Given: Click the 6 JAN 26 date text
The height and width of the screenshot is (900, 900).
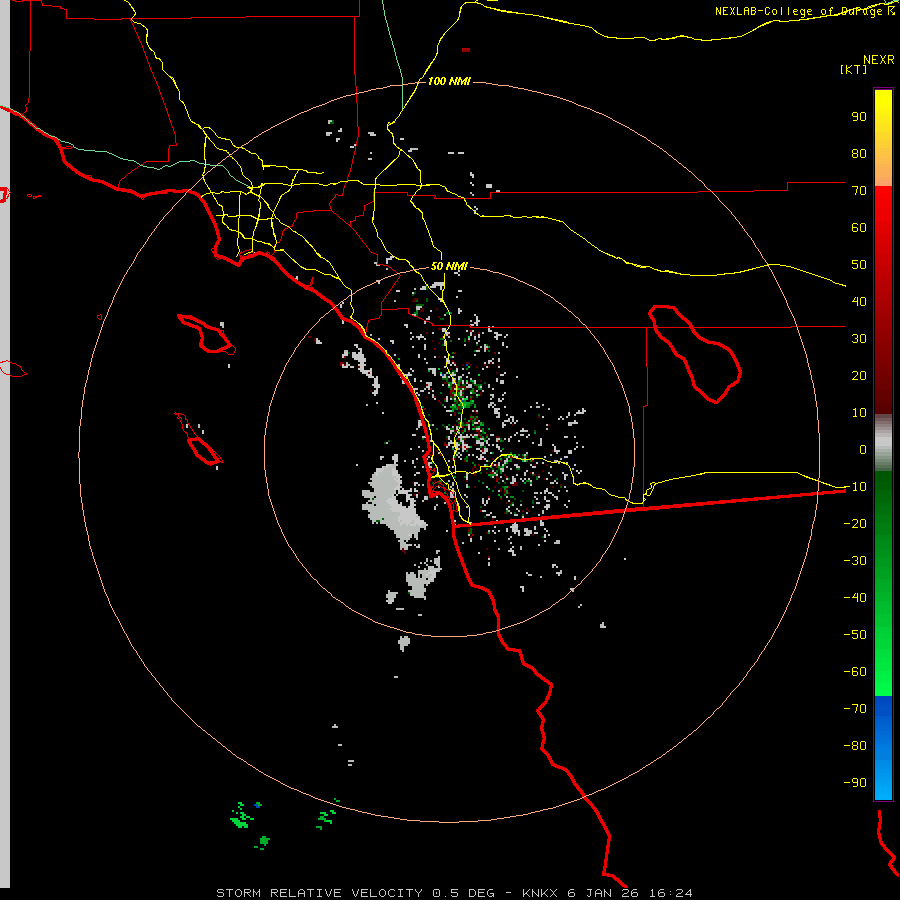Looking at the screenshot, I should [603, 893].
